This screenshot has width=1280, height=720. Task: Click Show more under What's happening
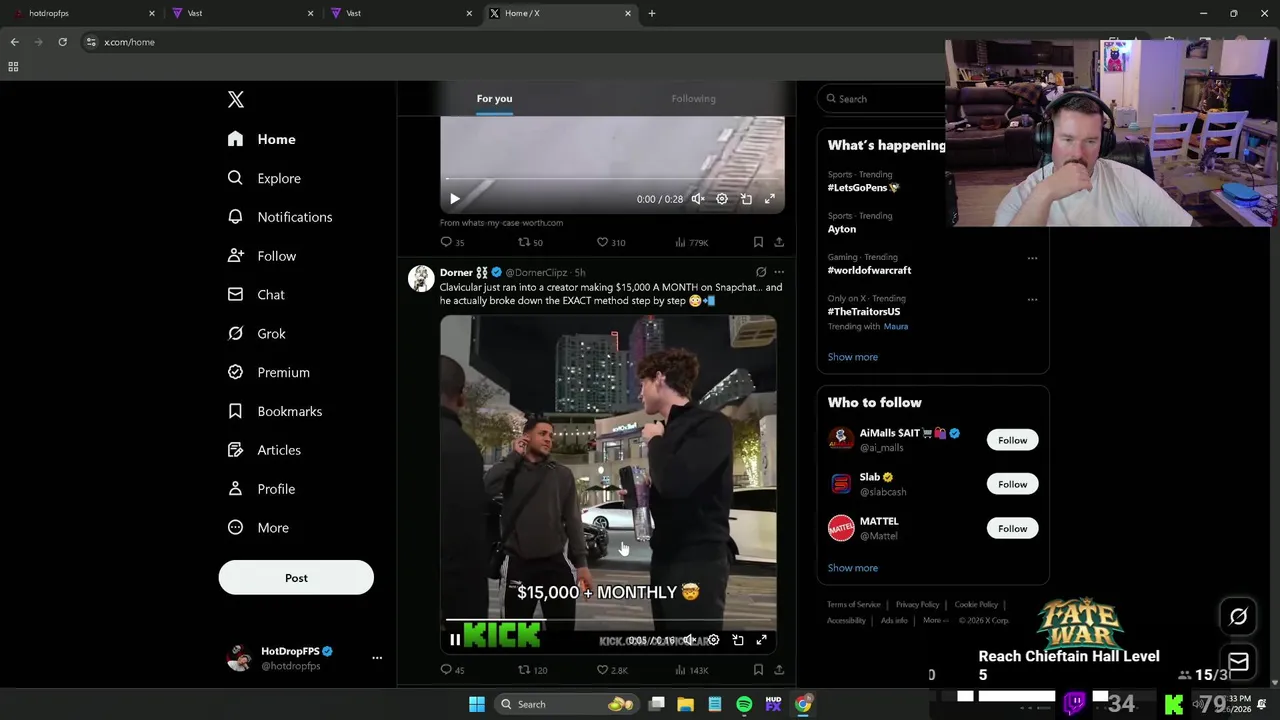[853, 357]
